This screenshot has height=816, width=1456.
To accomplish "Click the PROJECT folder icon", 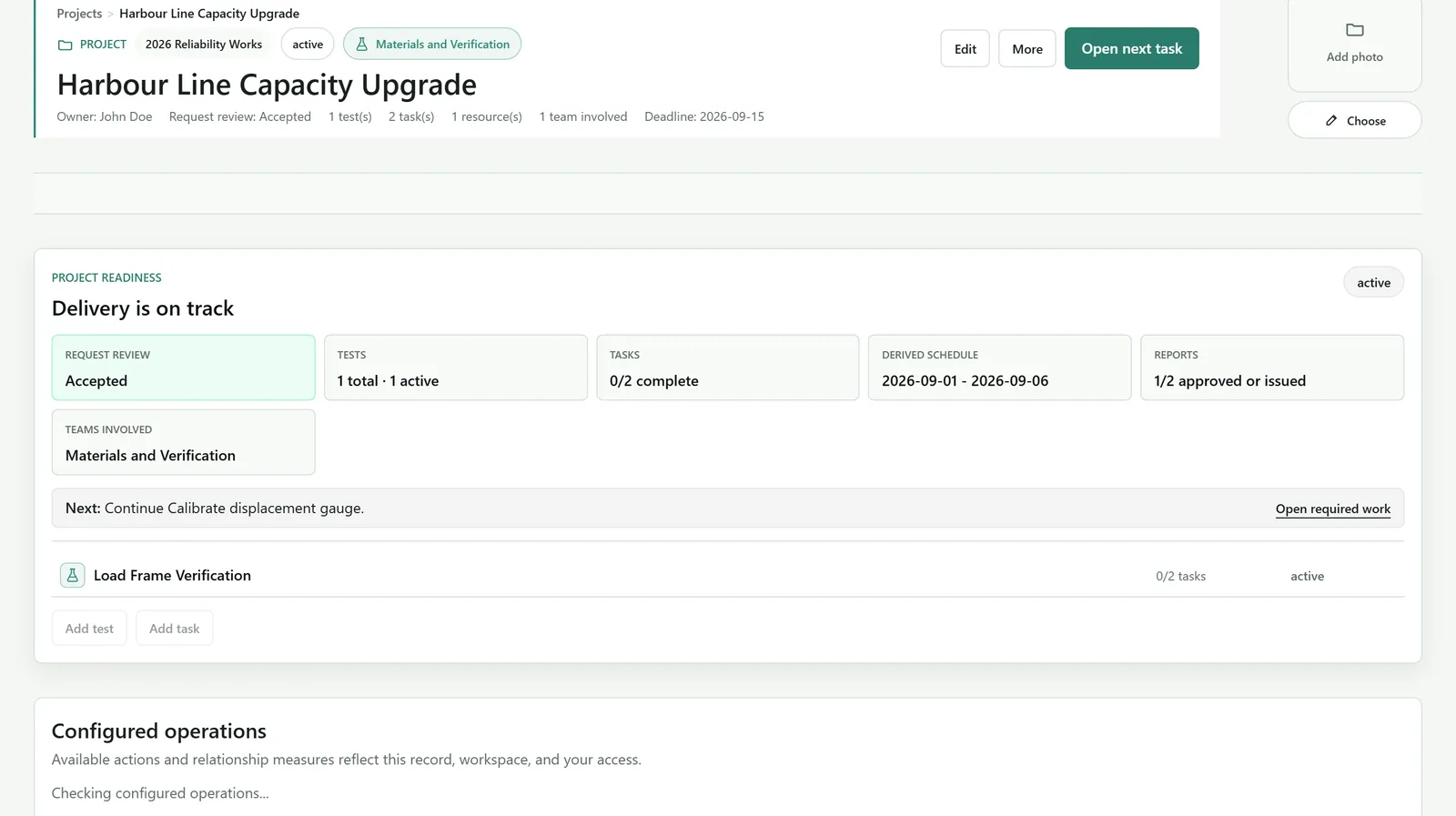I will [x=65, y=45].
